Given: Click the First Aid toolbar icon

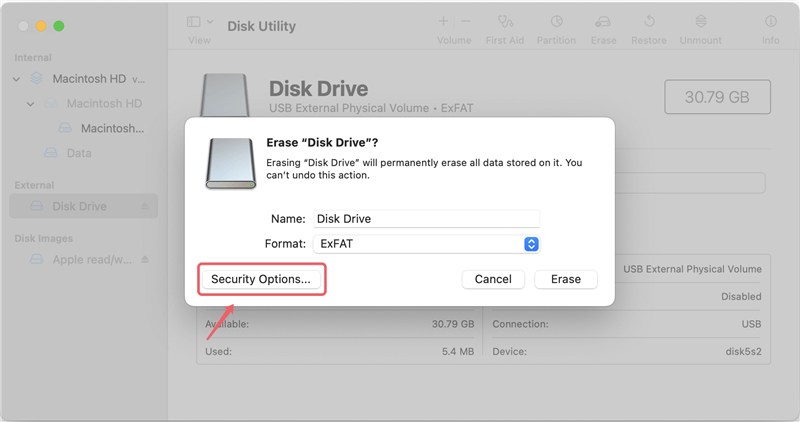Looking at the screenshot, I should point(505,21).
